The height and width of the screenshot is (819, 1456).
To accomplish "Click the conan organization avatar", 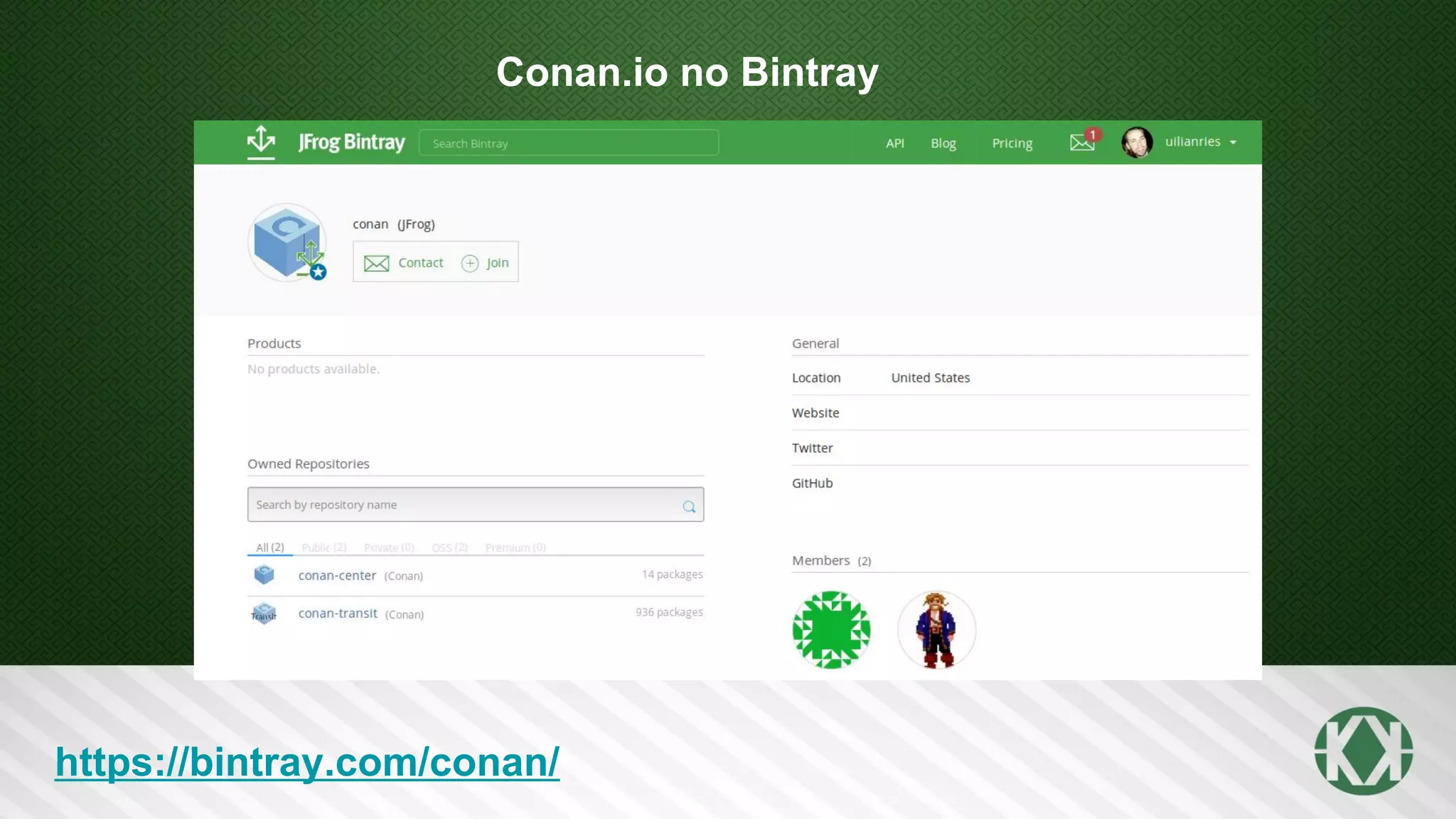I will click(x=287, y=242).
